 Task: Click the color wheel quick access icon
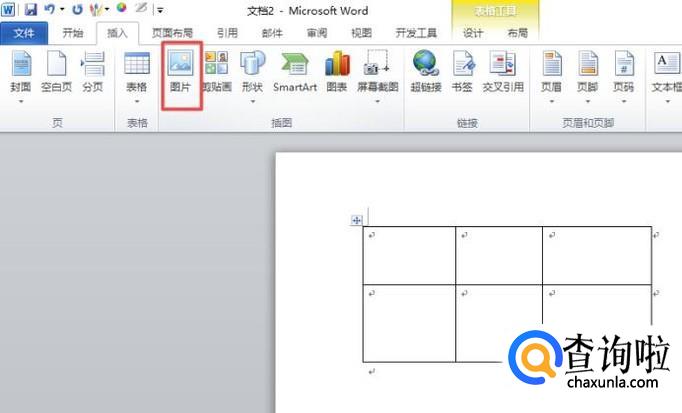click(x=121, y=8)
